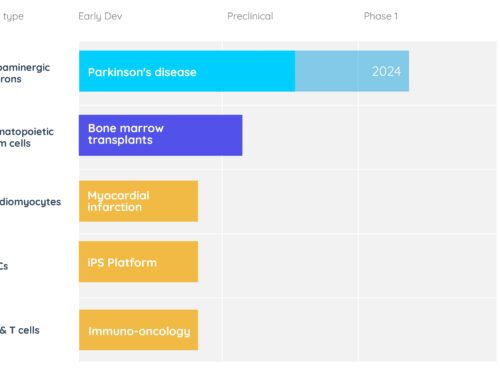
Task: Click the iPS Platform bar
Action: (138, 262)
